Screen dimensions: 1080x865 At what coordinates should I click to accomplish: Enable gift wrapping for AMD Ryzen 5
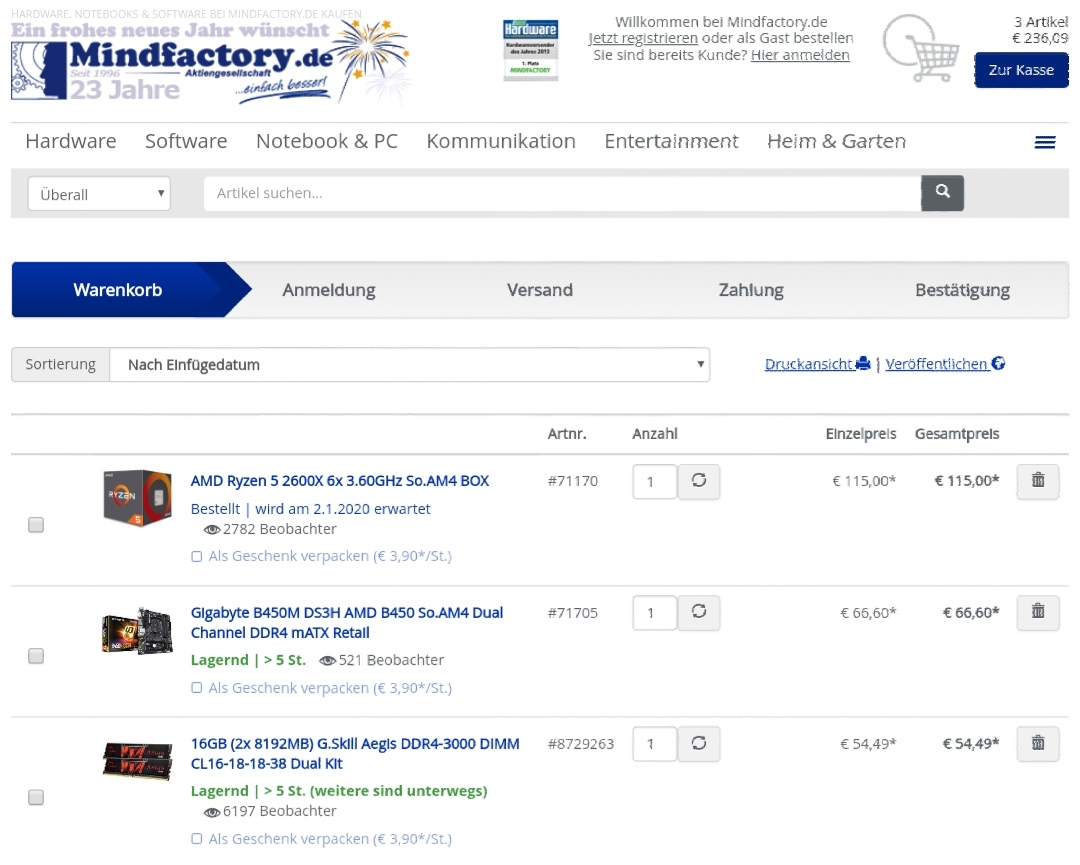[196, 556]
